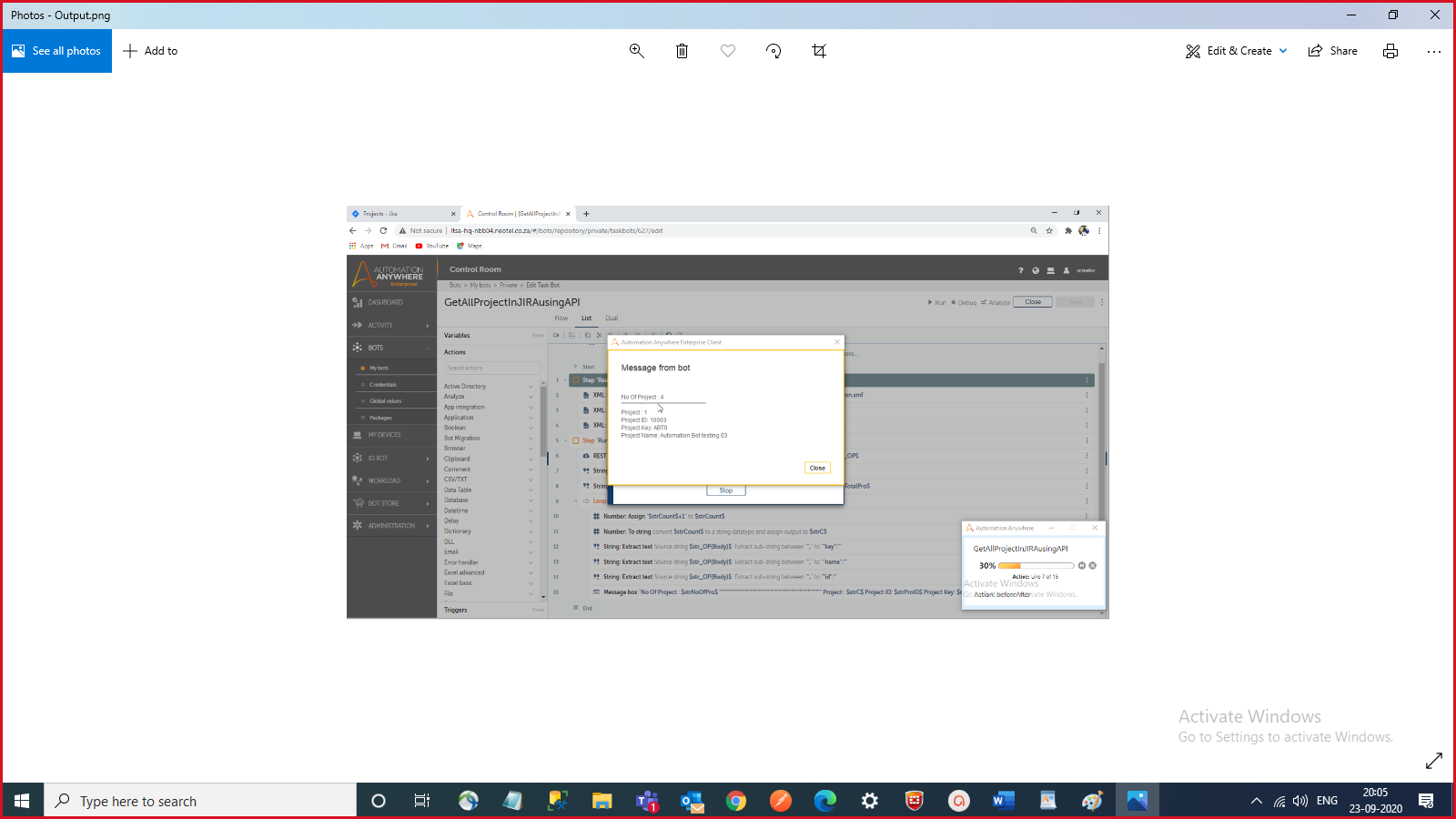This screenshot has height=819, width=1456.
Task: Open the See more ellipsis menu
Action: (1434, 51)
